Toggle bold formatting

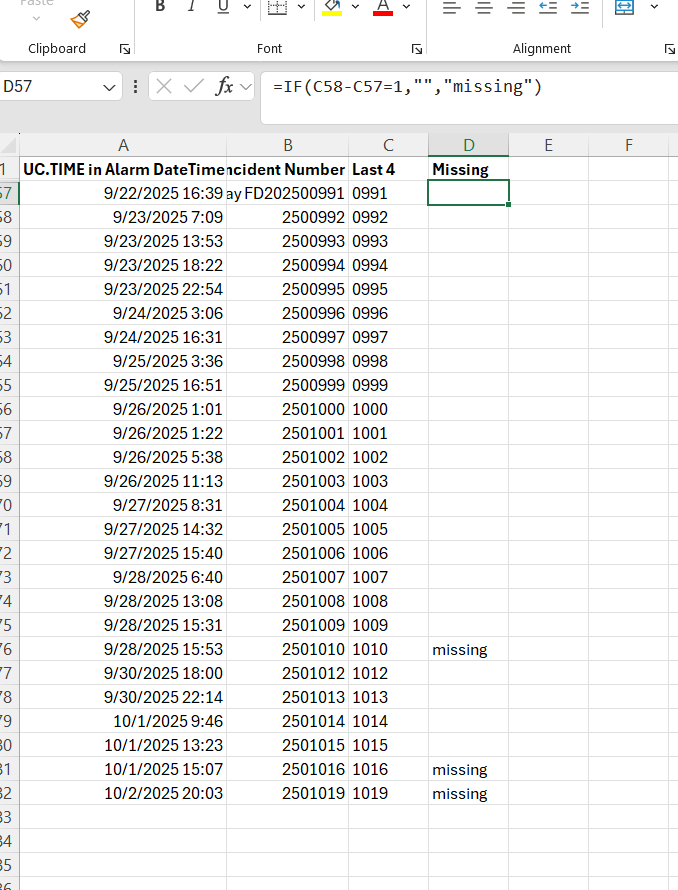160,7
